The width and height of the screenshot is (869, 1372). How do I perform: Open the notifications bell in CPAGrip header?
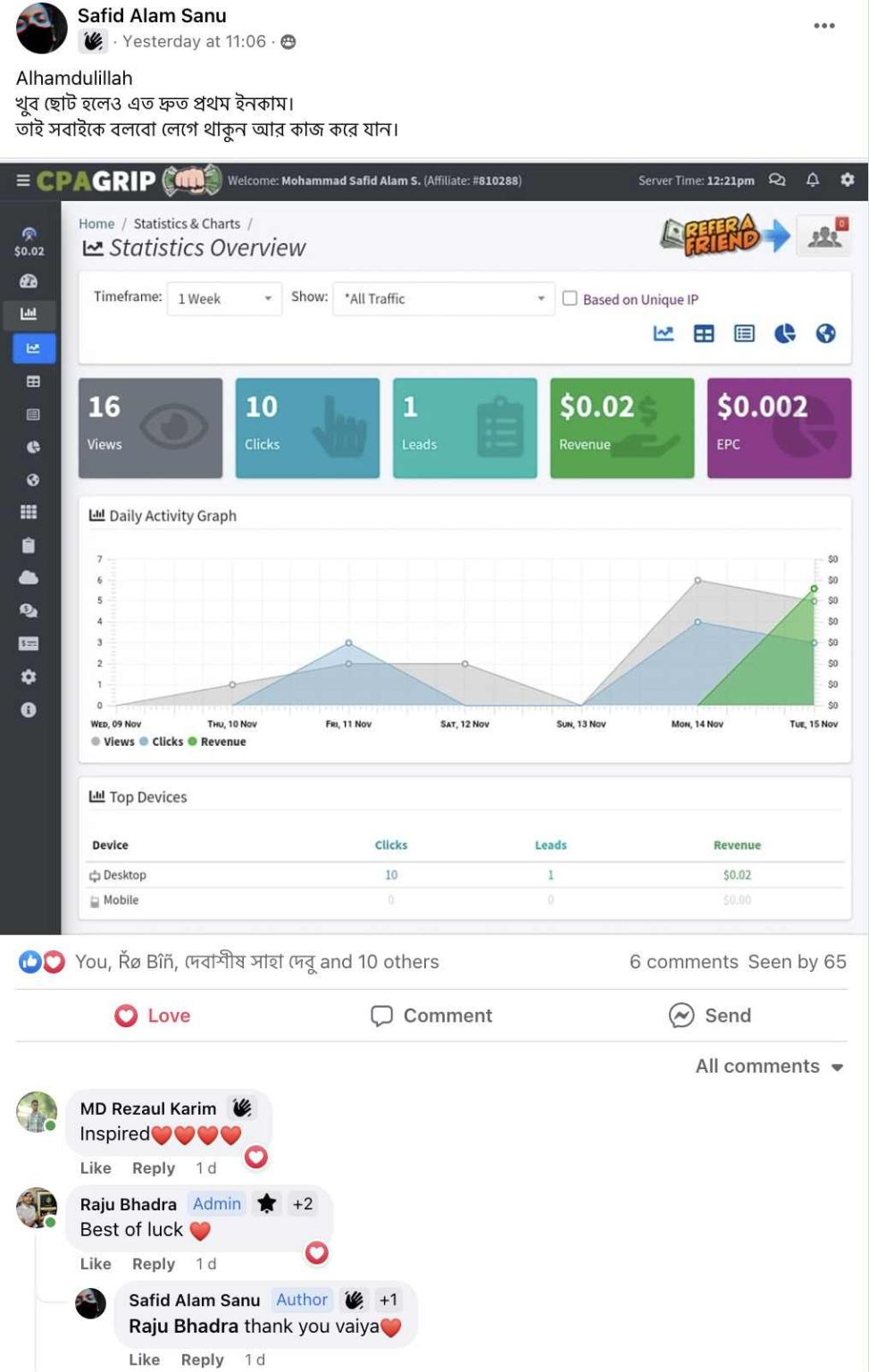pyautogui.click(x=813, y=180)
